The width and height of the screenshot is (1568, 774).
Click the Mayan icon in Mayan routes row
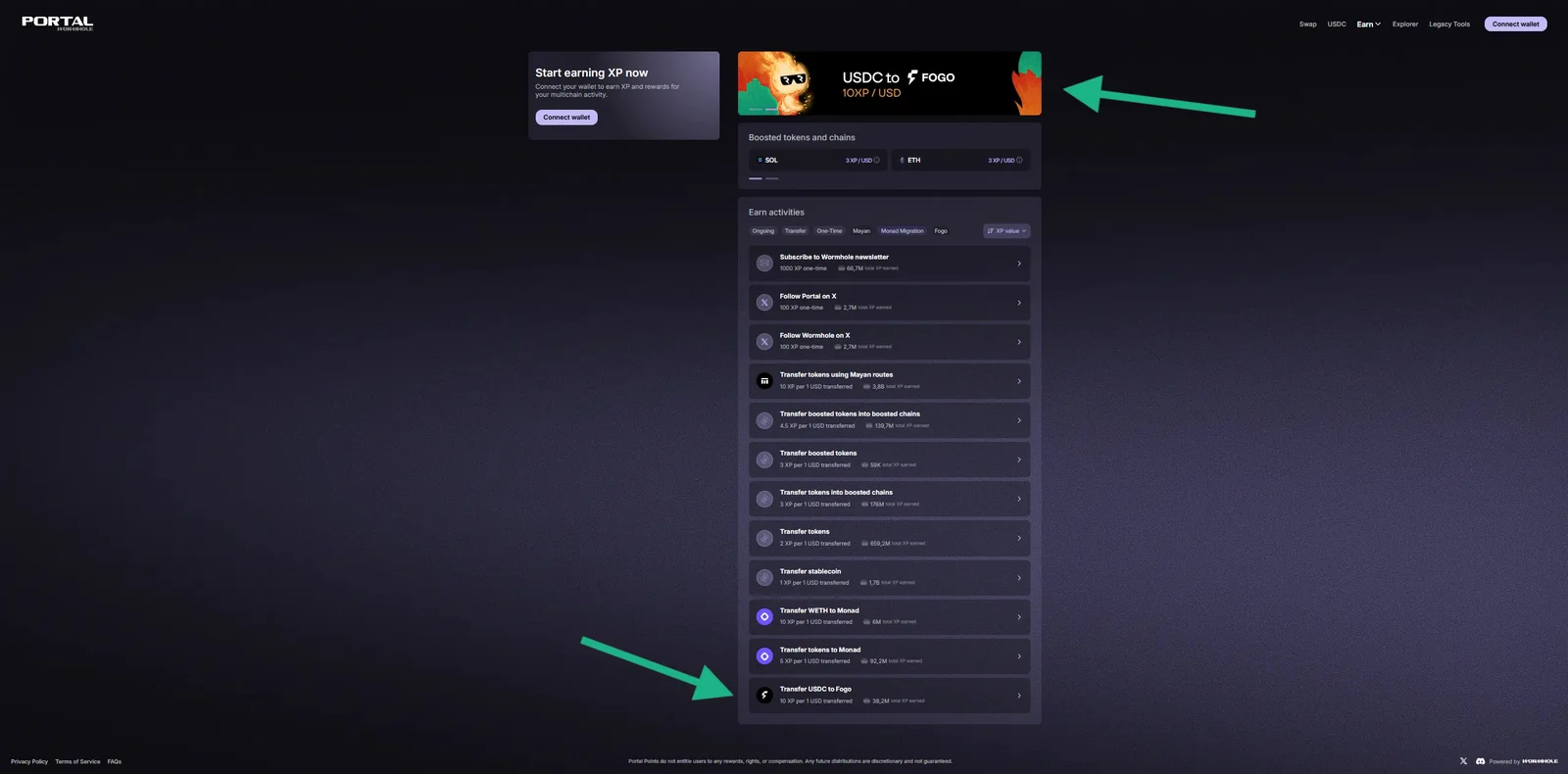point(764,381)
